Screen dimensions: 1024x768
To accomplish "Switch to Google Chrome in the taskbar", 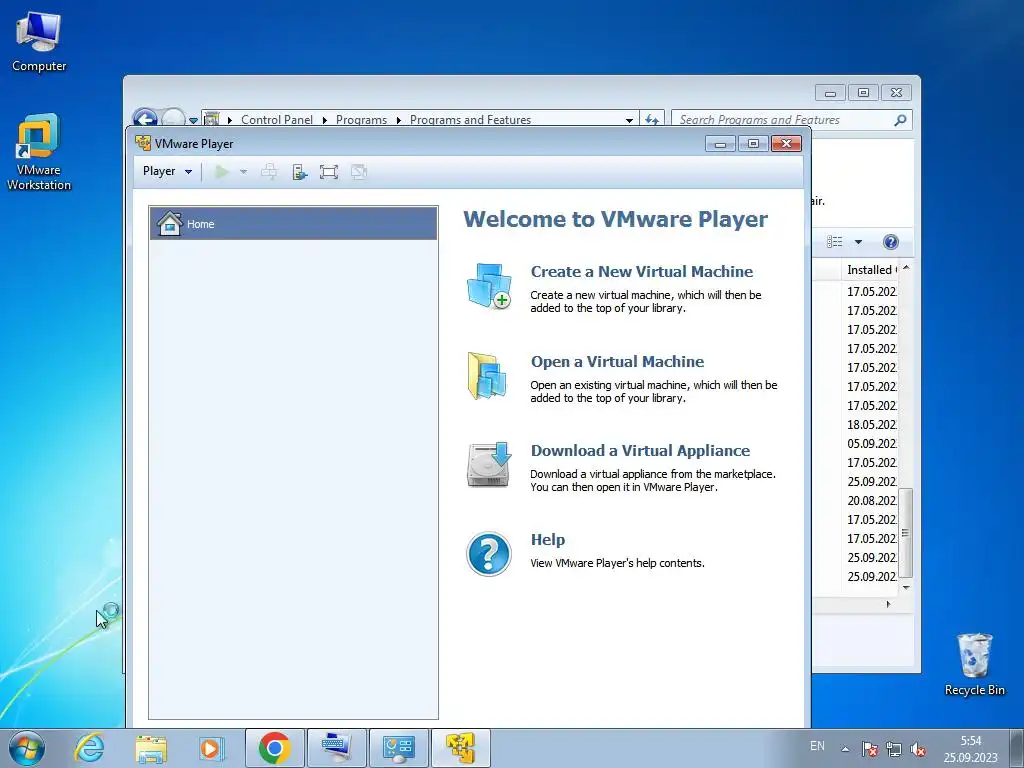I will pos(274,748).
